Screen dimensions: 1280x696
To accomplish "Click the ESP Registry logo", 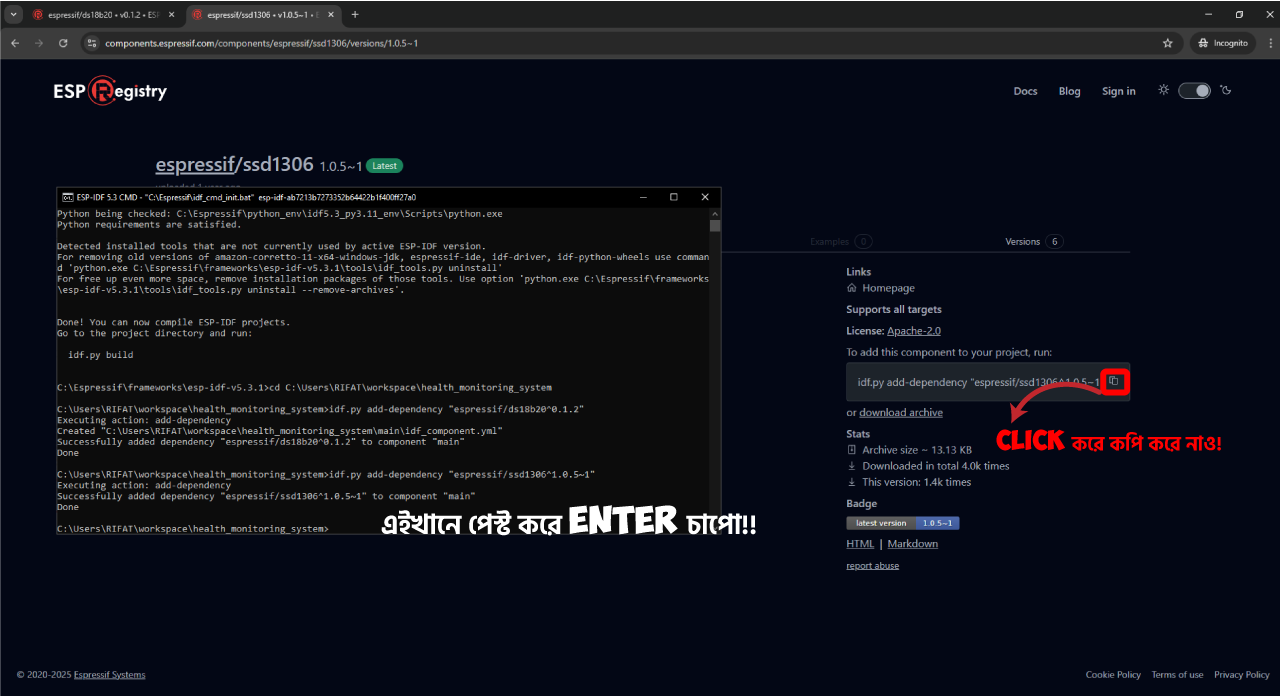I will [110, 91].
